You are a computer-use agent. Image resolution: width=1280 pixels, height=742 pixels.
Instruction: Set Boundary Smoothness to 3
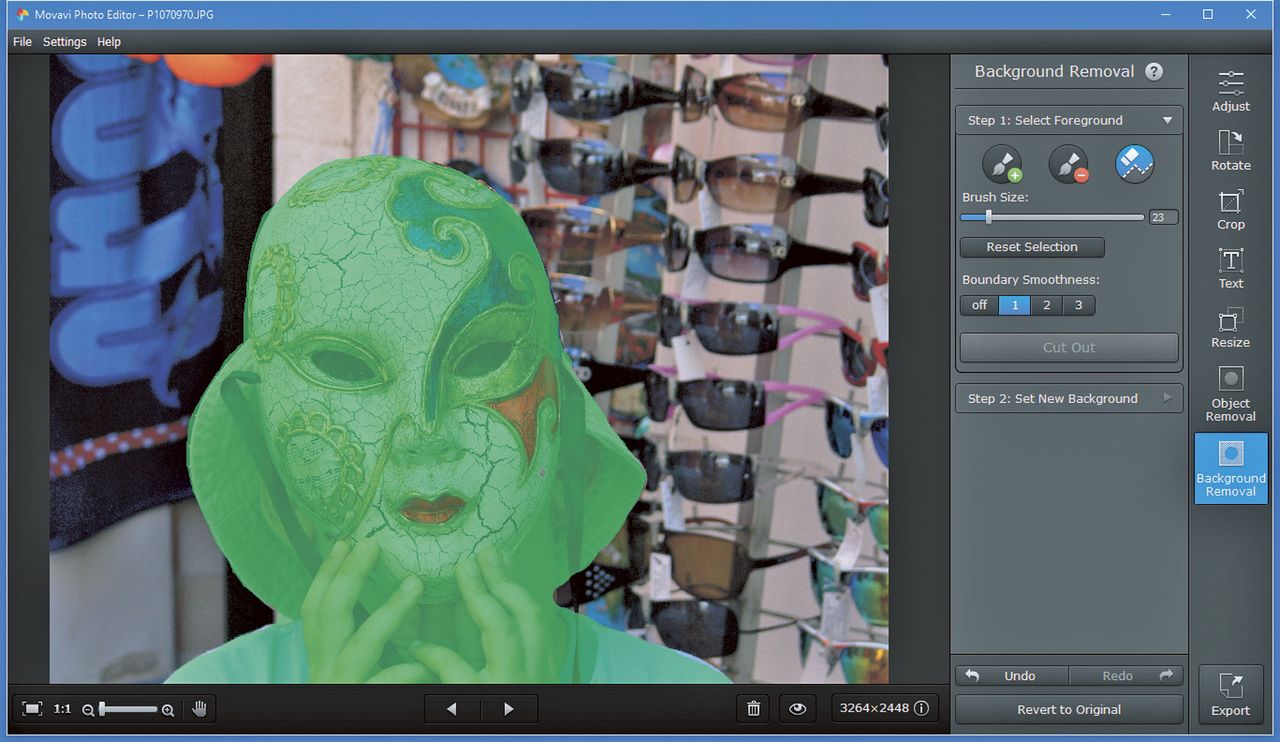1078,305
